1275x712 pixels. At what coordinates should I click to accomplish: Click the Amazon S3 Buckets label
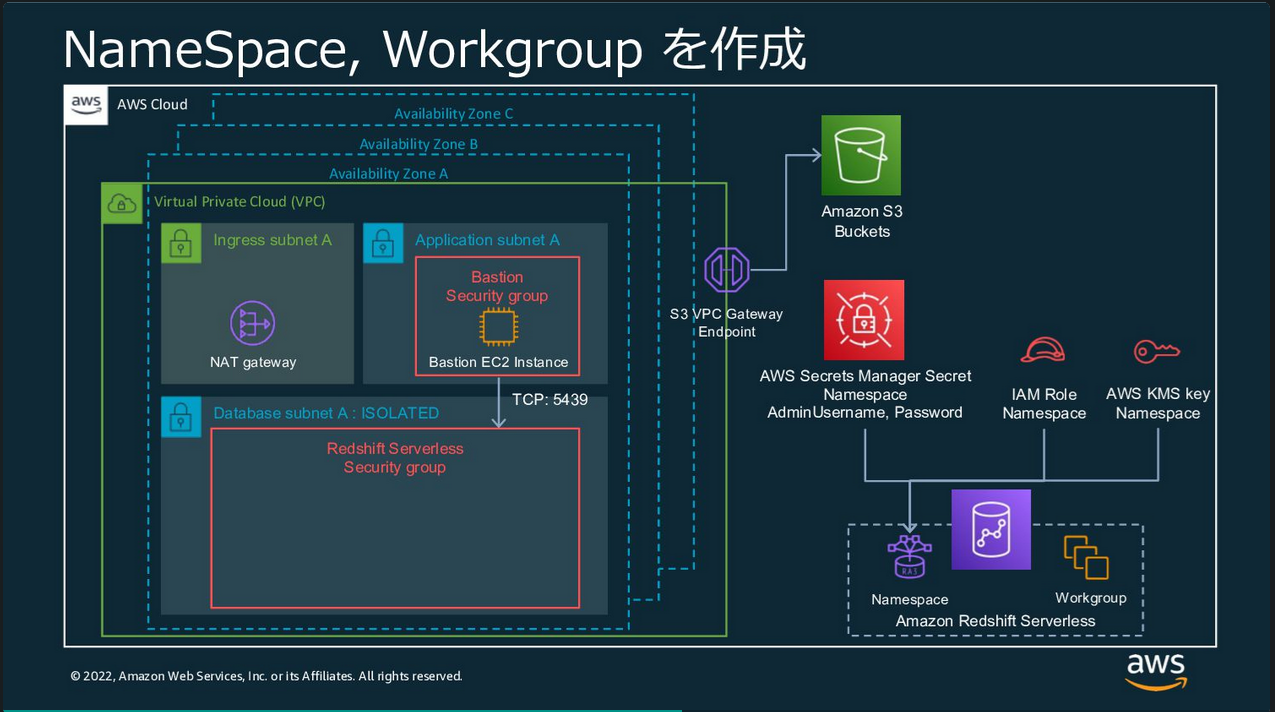862,221
